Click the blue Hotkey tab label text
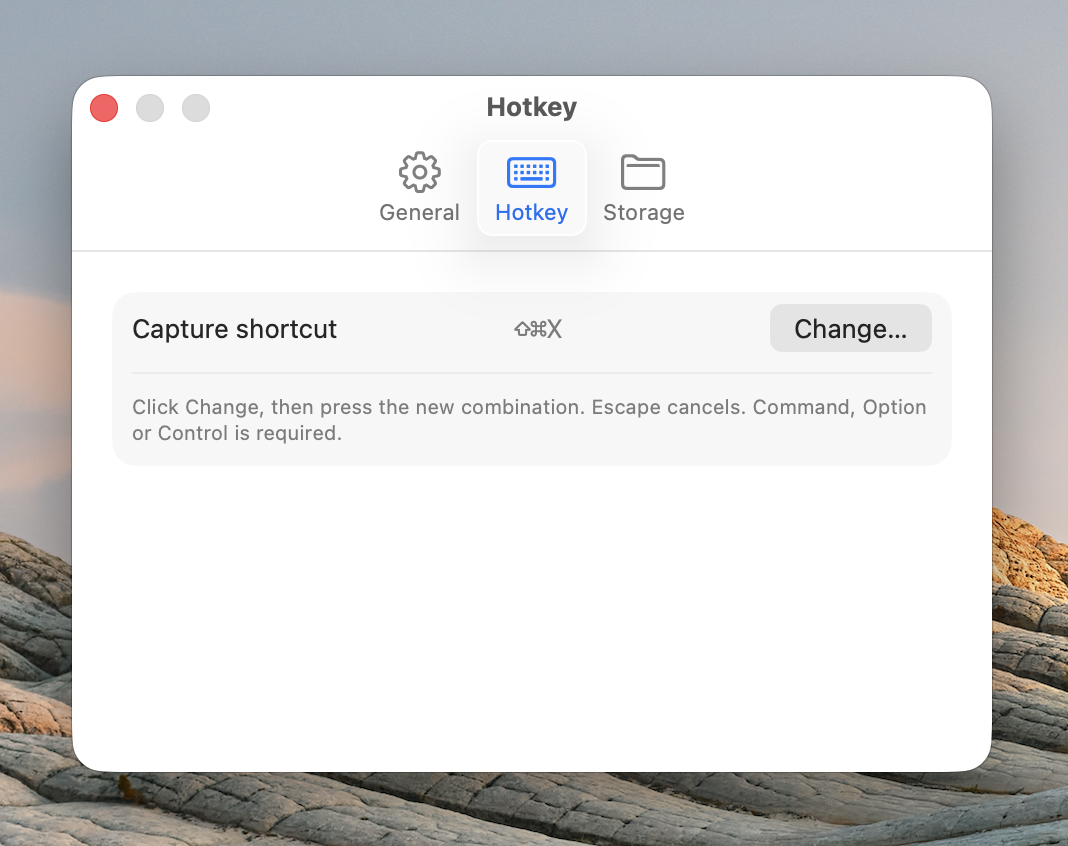Viewport: 1068px width, 846px height. [x=531, y=213]
